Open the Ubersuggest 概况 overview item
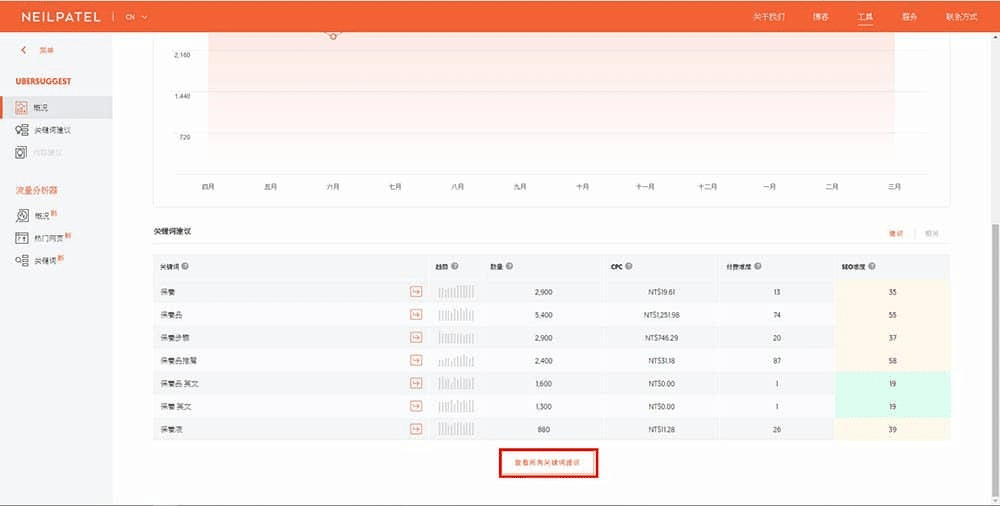The height and width of the screenshot is (506, 1000). click(x=56, y=108)
